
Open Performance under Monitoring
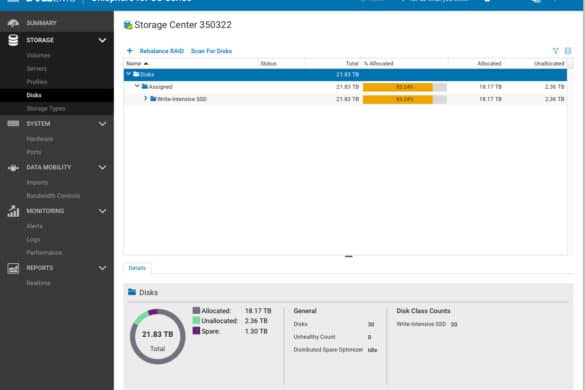click(x=44, y=253)
